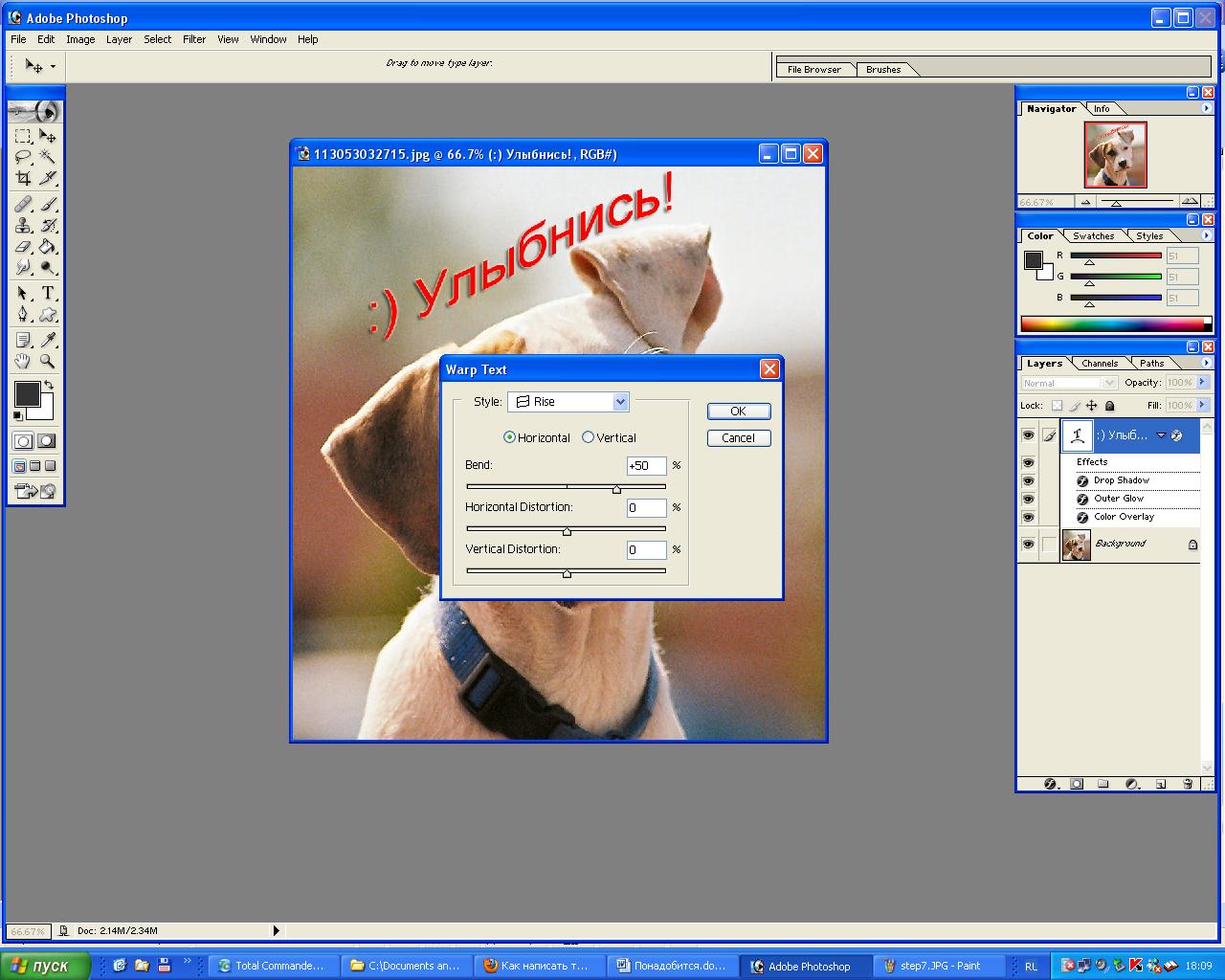Click the delete layer trash icon
The height and width of the screenshot is (980, 1225).
(x=1188, y=784)
